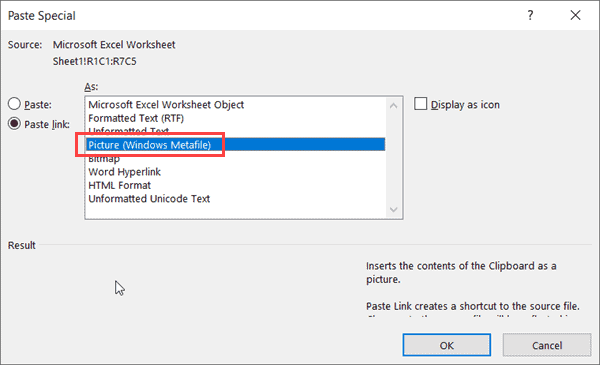Enable the Display as icon checkbox
The image size is (600, 365).
(x=421, y=104)
